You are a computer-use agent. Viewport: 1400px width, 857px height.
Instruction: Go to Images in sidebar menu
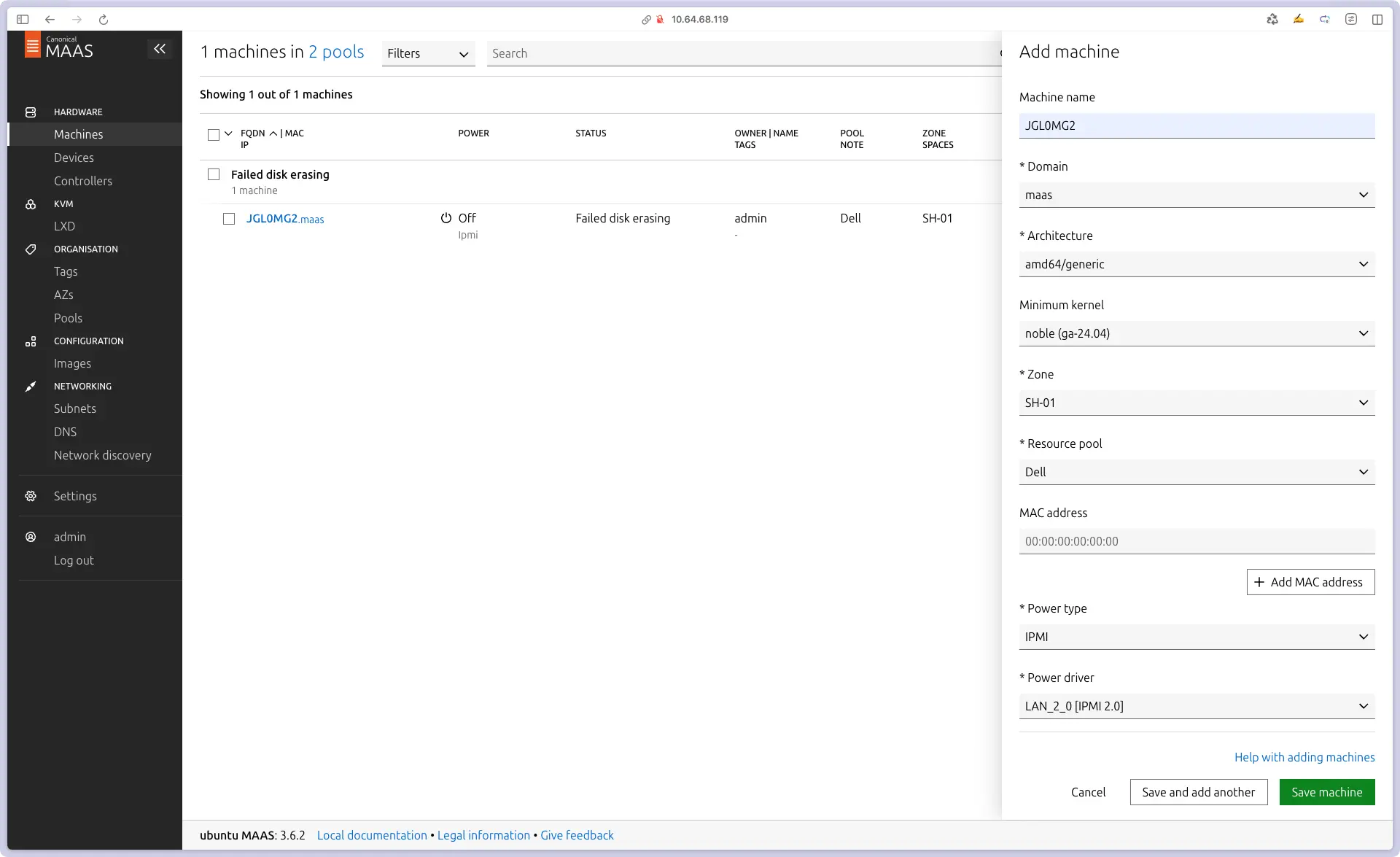72,363
